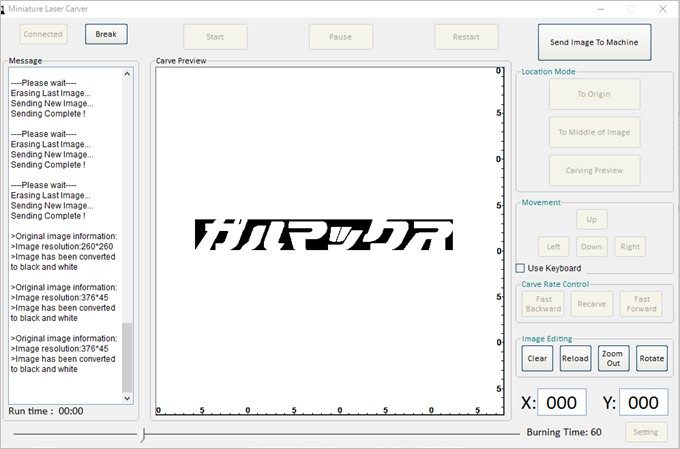The width and height of the screenshot is (680, 449).
Task: Click To Middle of Image button
Action: tap(595, 132)
